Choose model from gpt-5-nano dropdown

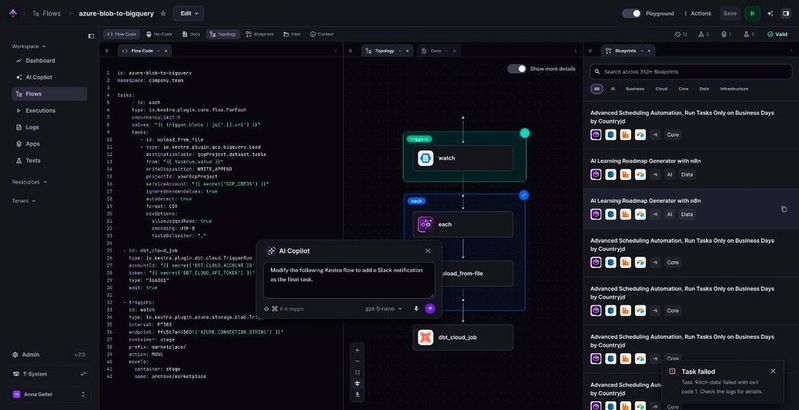383,309
